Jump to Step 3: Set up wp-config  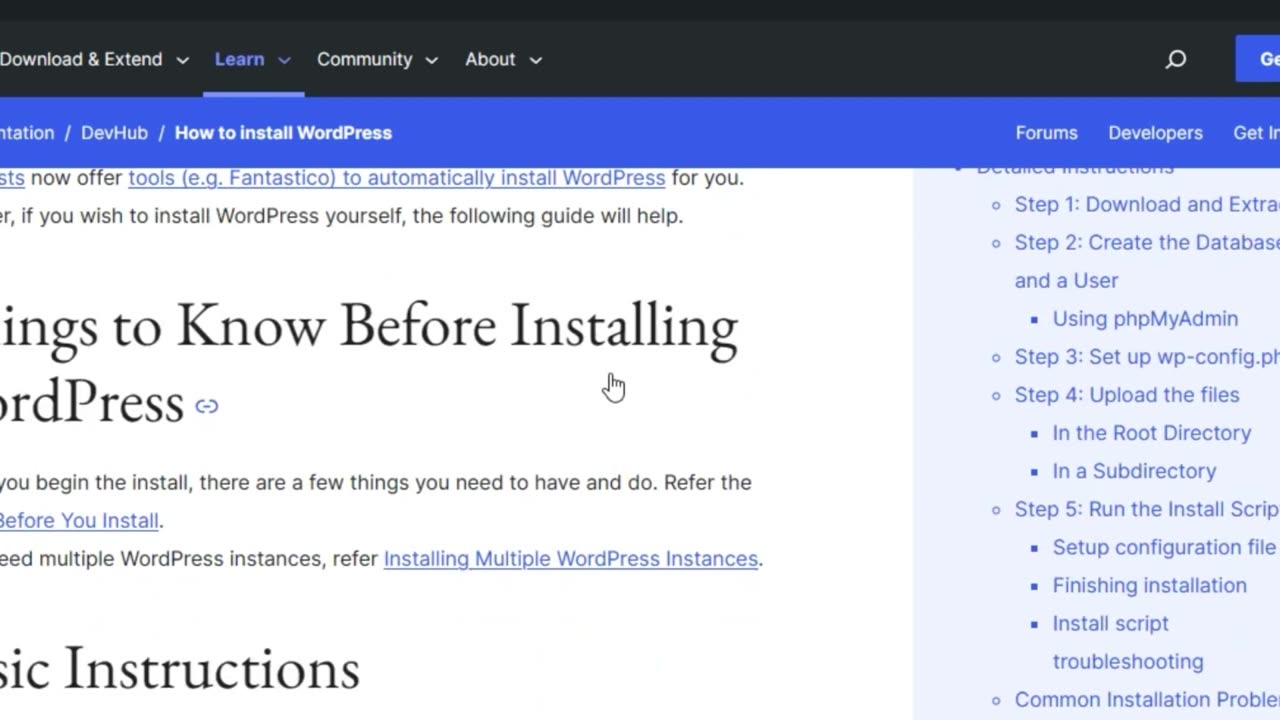(1147, 357)
